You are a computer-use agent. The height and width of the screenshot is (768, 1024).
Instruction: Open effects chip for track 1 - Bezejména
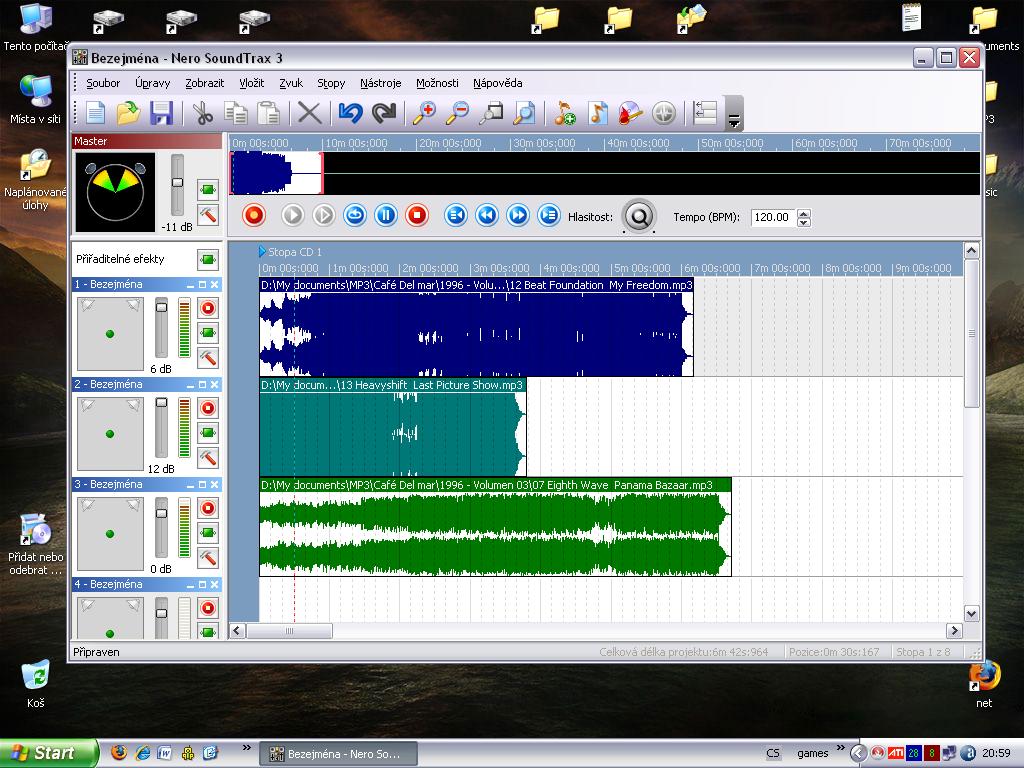[208, 333]
